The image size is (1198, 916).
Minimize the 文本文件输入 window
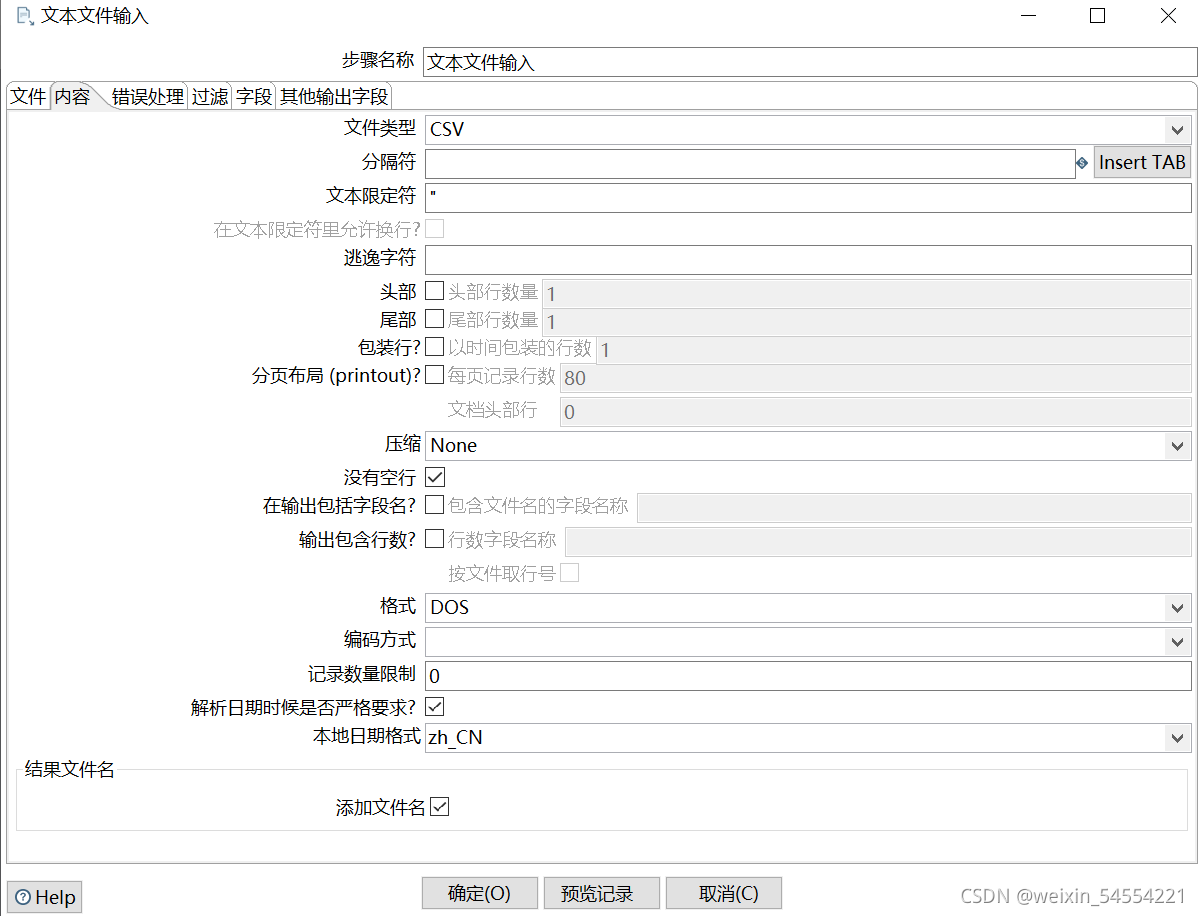1028,15
